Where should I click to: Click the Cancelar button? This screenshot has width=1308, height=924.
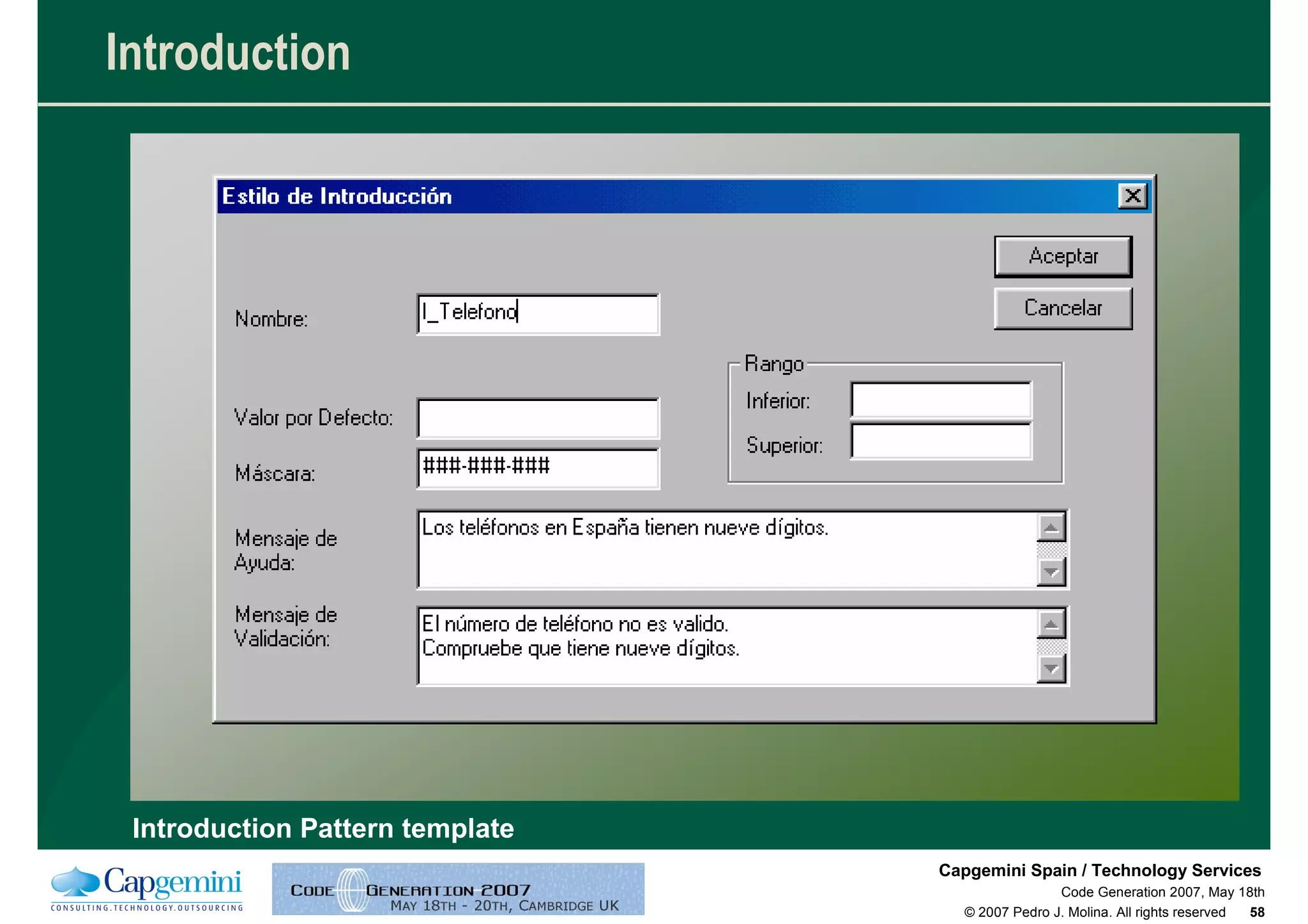pyautogui.click(x=1063, y=308)
